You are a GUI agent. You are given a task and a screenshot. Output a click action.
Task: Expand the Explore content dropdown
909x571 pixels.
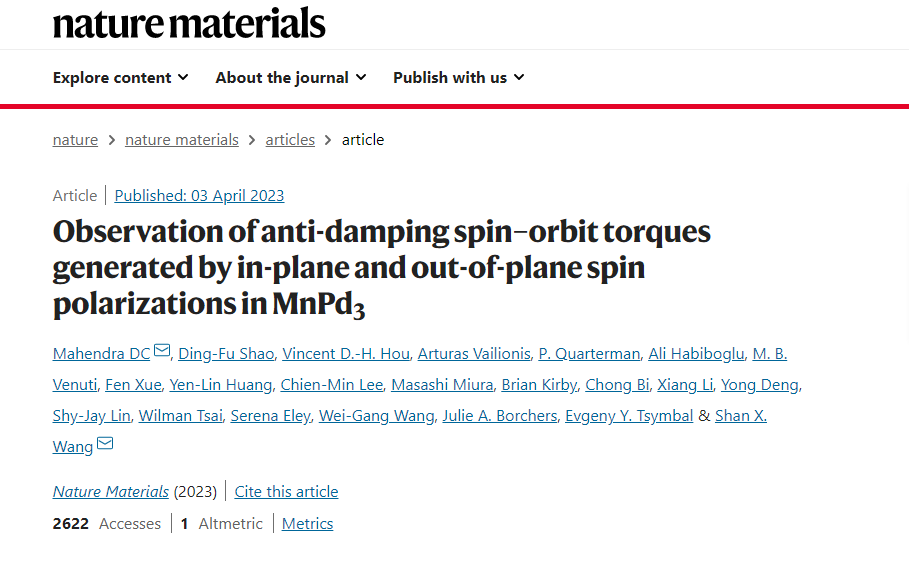pos(121,78)
